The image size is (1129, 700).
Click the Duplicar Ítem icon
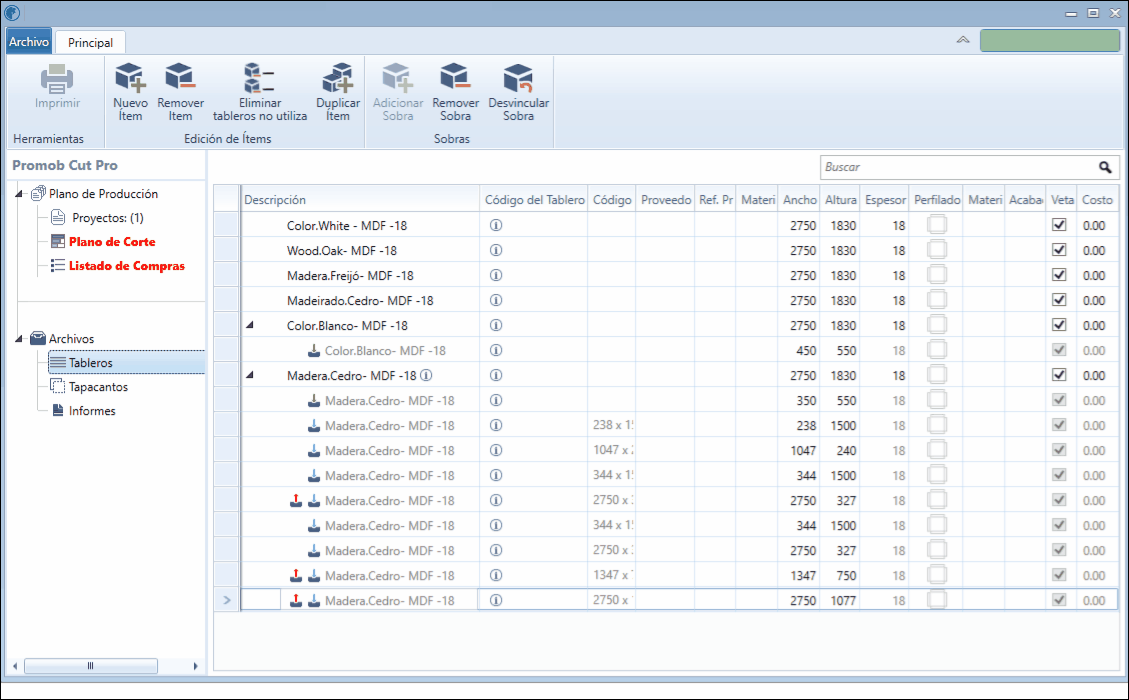pos(338,78)
